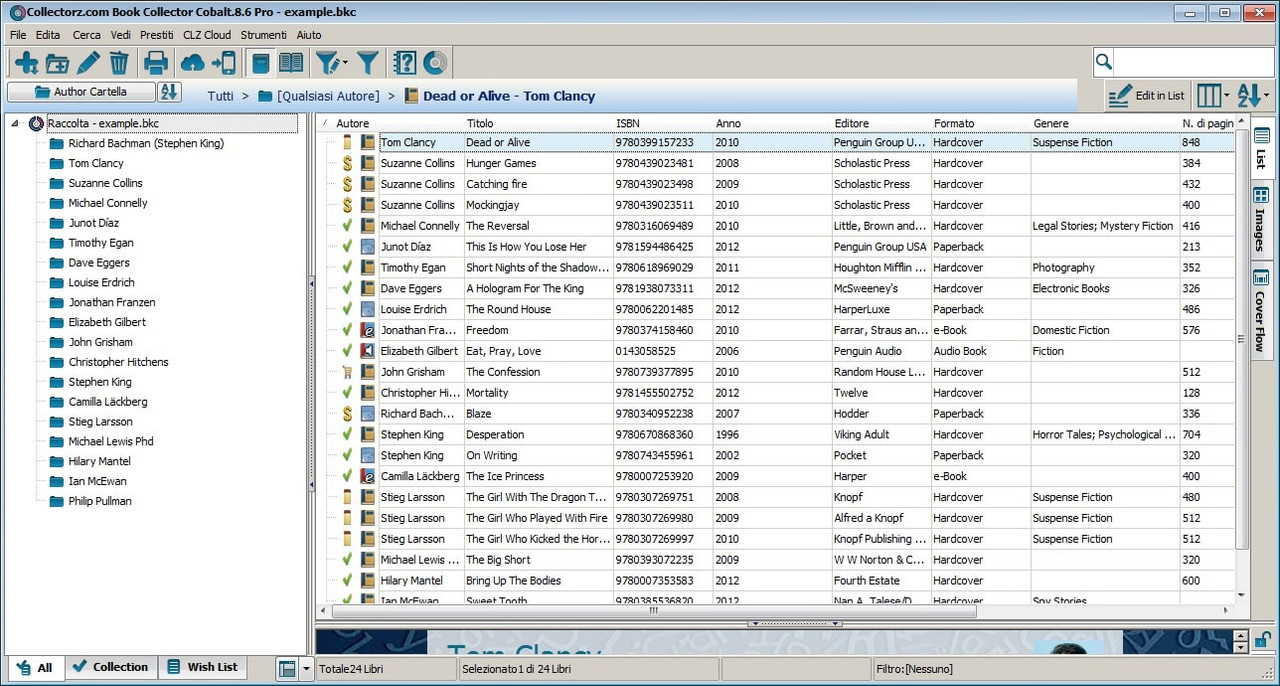Open the Strumenti menu
Screen dimensions: 1280x686
coord(264,35)
